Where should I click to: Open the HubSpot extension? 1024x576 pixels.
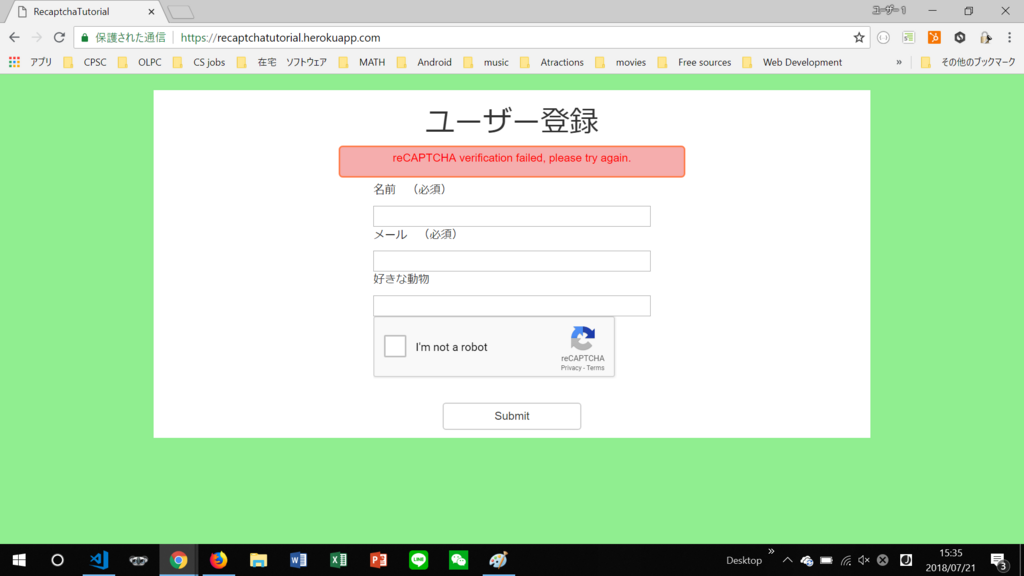(x=933, y=36)
